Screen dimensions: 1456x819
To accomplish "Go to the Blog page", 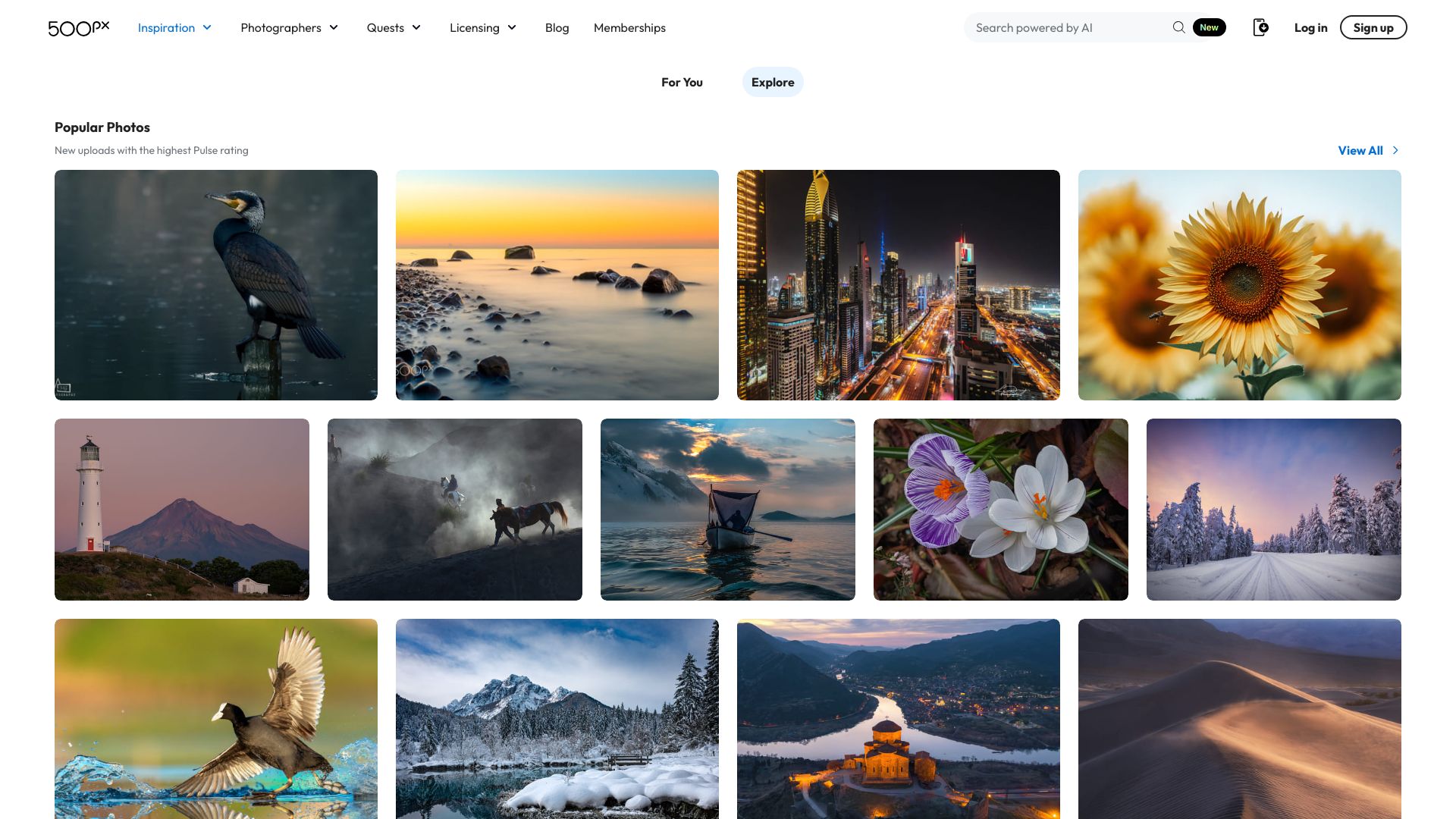I will (x=557, y=27).
